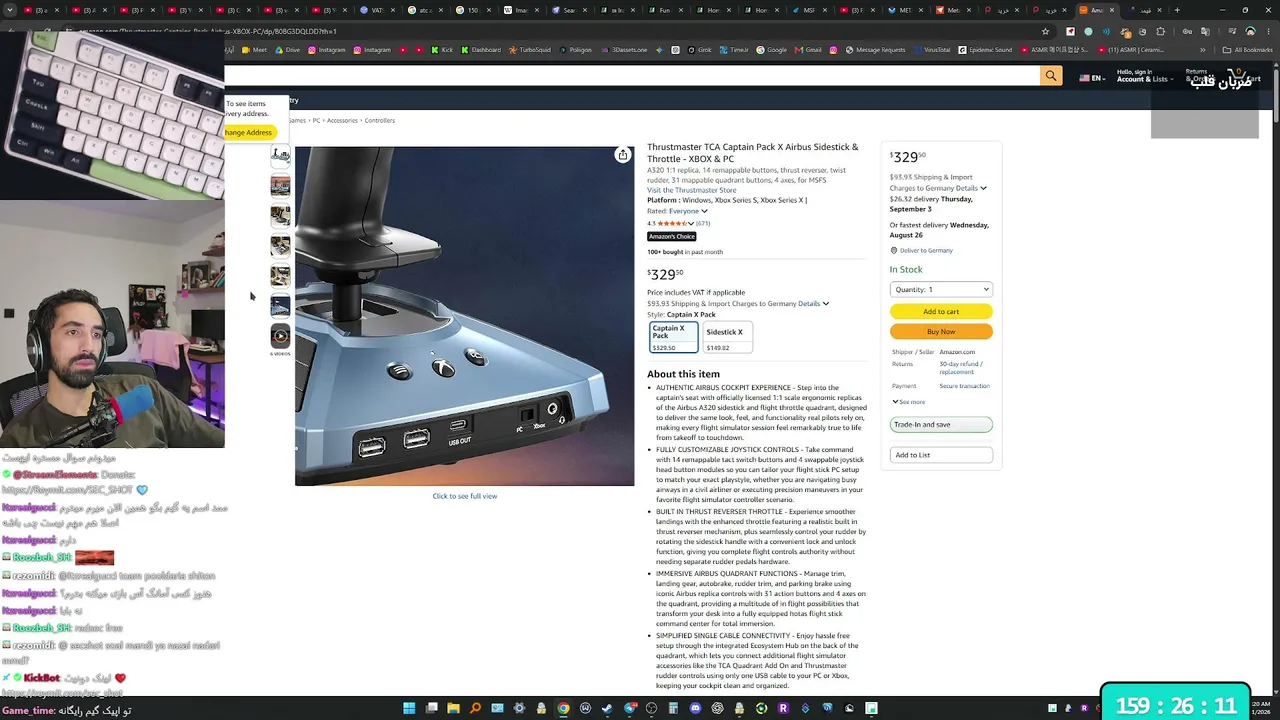Open the Settings gear in the taskbar
Viewport: 1280px width, 720px height.
click(x=519, y=708)
